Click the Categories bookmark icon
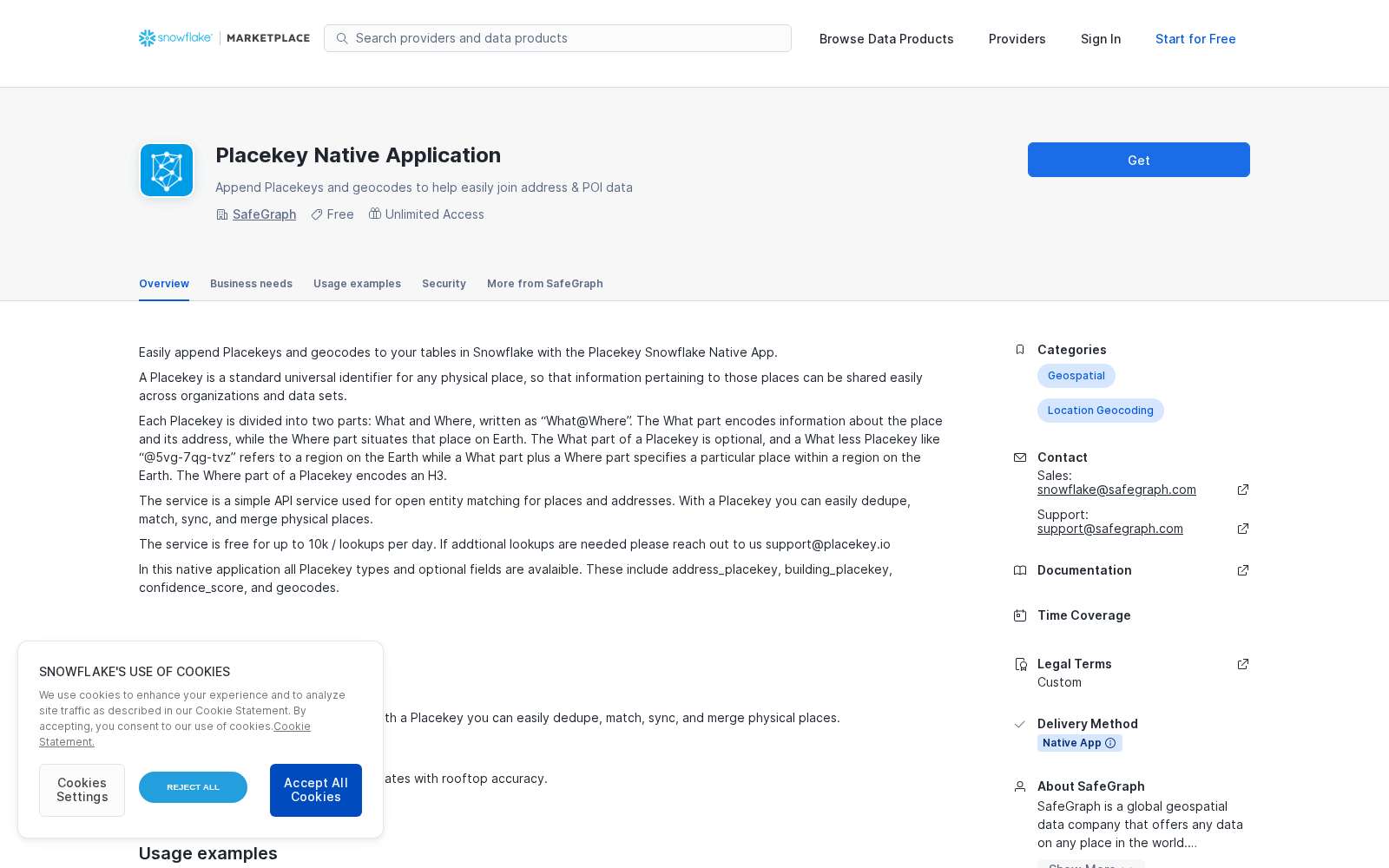The image size is (1389, 868). (1020, 350)
